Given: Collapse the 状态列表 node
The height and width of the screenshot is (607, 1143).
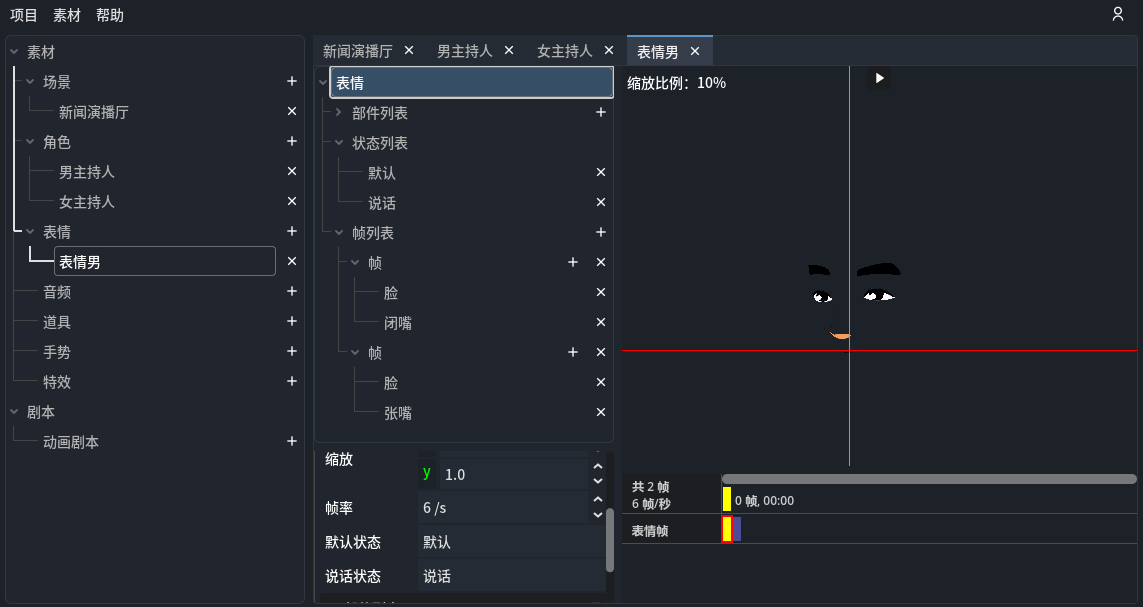Looking at the screenshot, I should 339,143.
